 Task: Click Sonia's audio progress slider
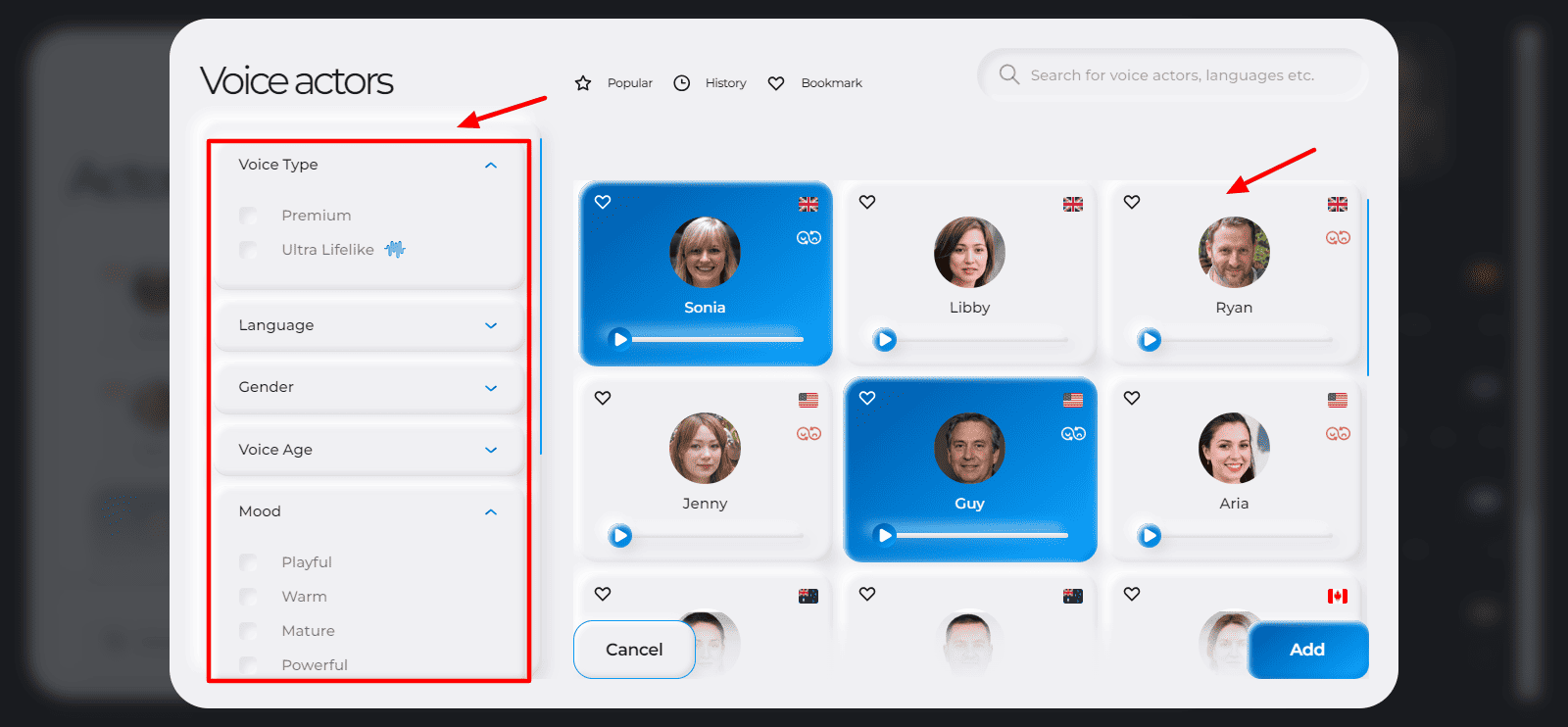pos(717,339)
